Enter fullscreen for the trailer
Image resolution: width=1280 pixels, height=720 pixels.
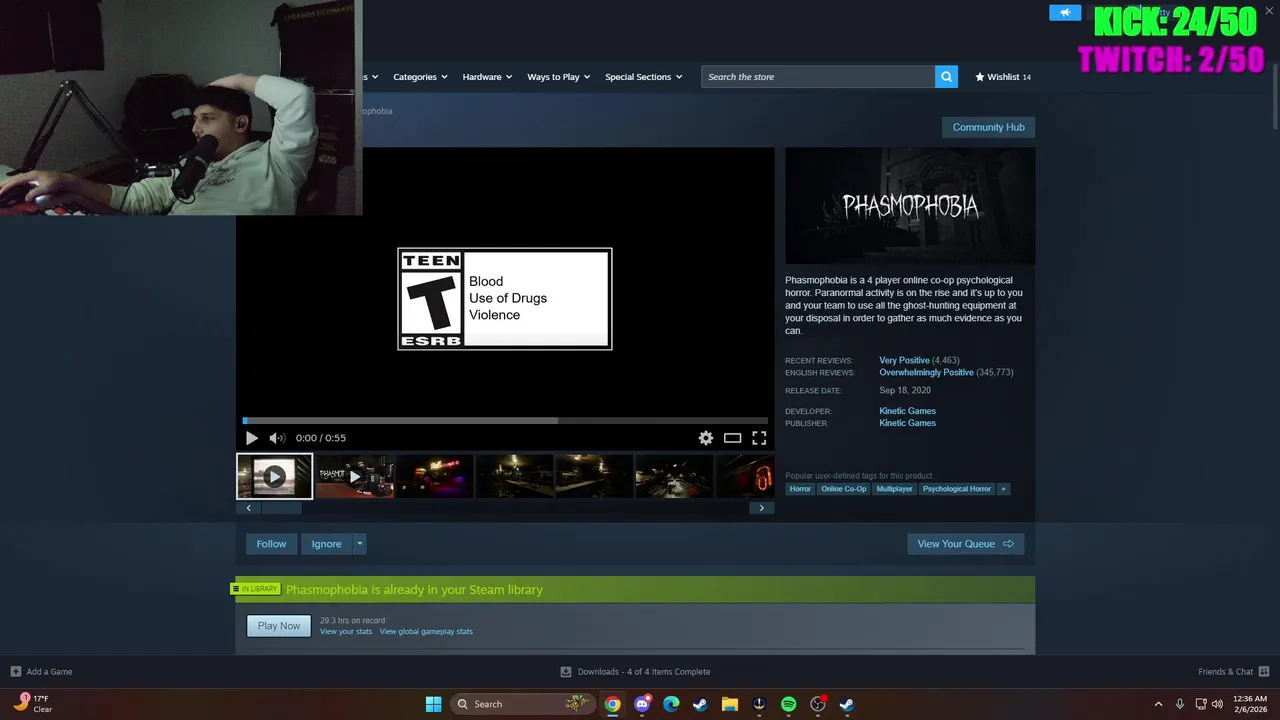pyautogui.click(x=759, y=438)
